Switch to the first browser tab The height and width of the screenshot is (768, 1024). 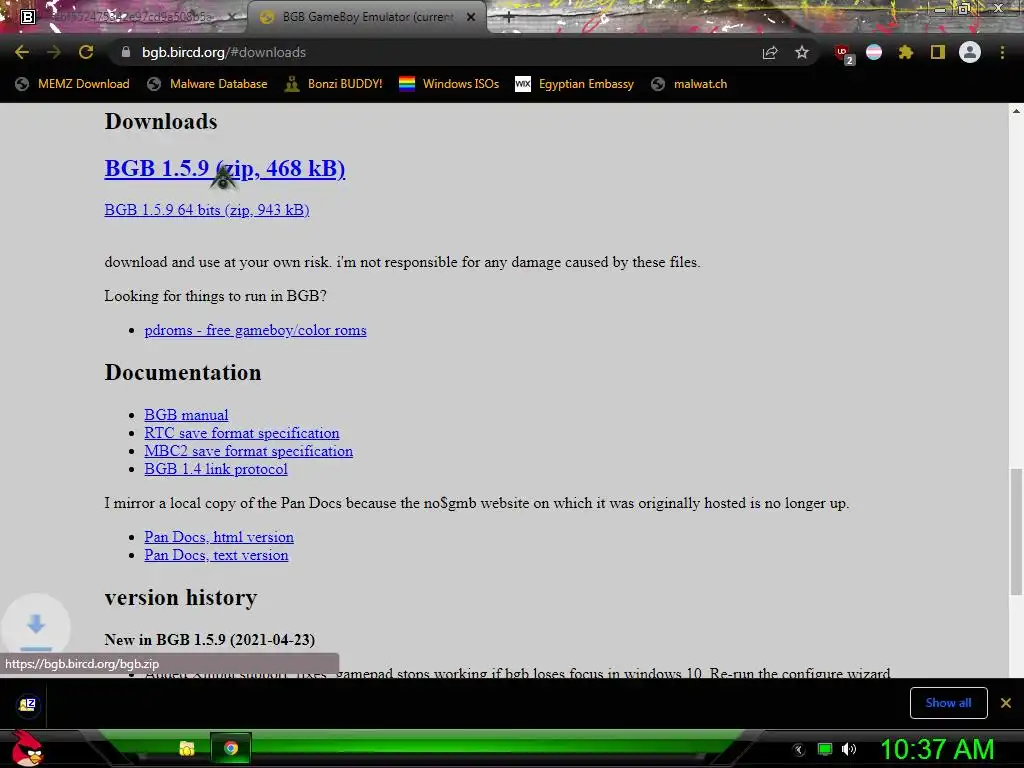coord(131,17)
